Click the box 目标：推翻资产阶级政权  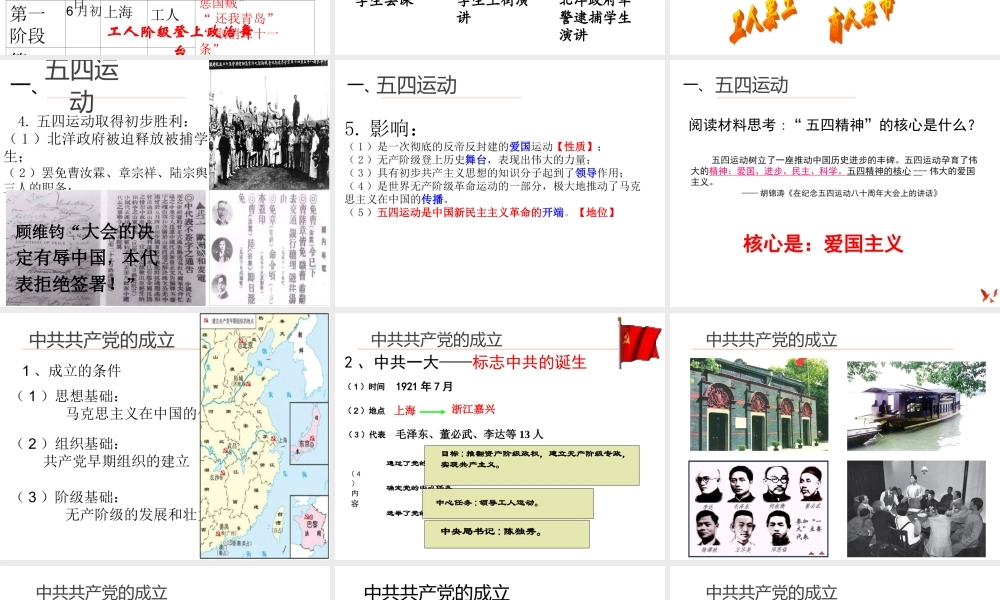[x=532, y=465]
